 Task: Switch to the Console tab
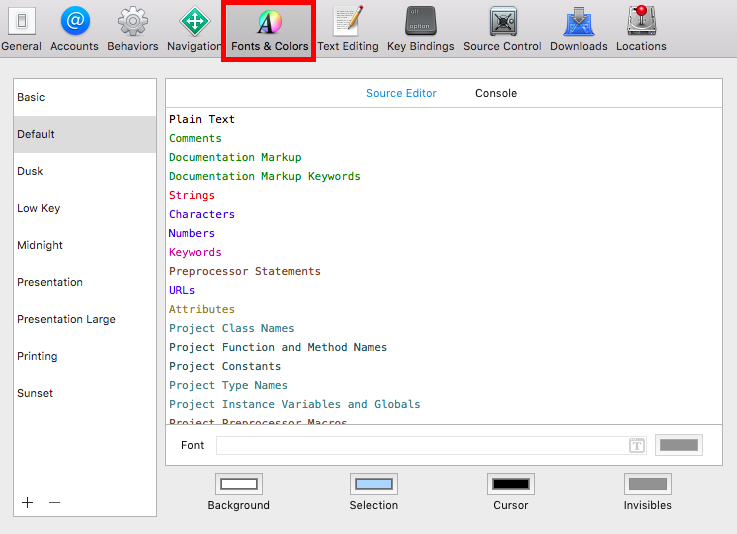click(496, 93)
